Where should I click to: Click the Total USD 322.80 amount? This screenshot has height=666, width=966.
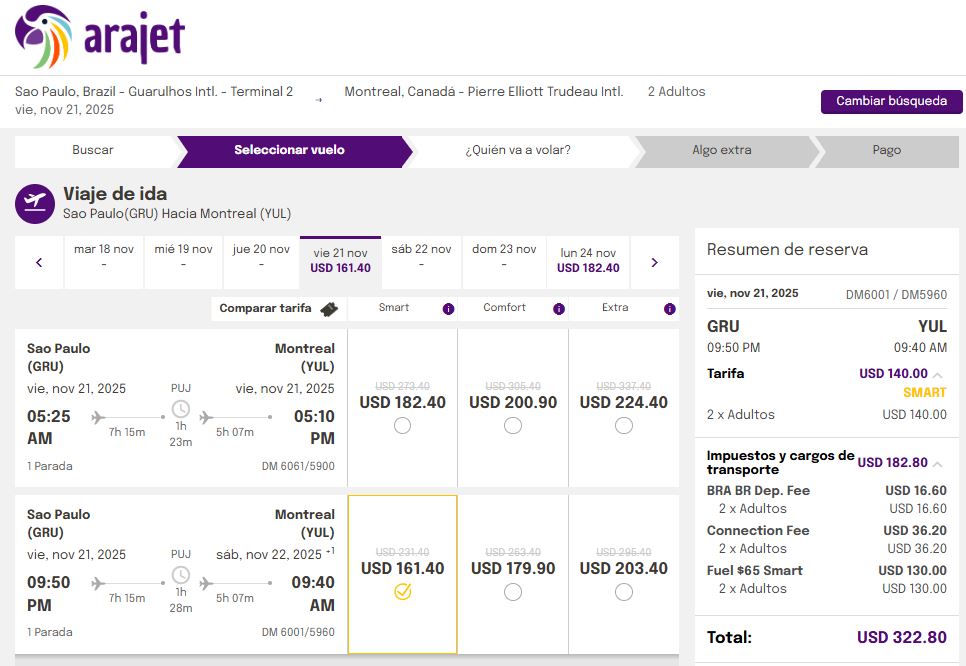(902, 637)
